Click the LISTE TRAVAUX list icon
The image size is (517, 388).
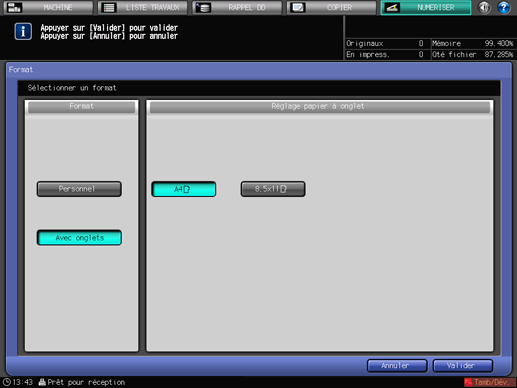(109, 7)
